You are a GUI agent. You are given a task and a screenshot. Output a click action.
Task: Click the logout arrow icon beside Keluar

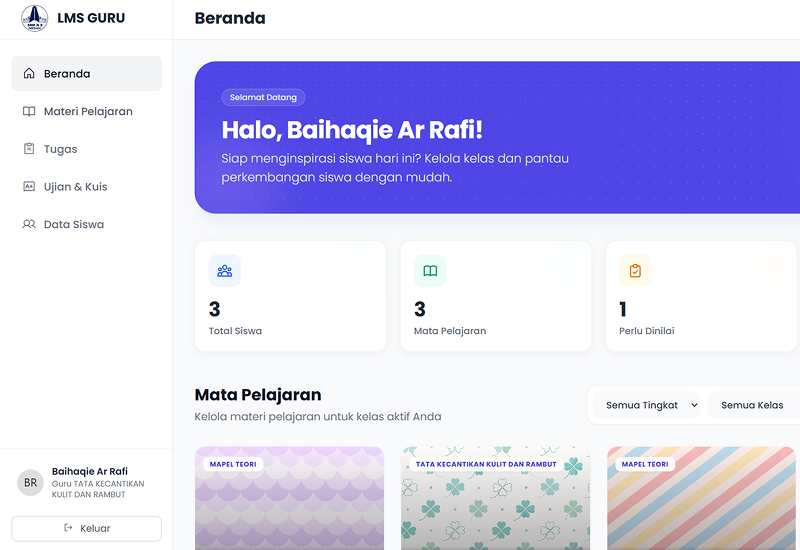click(x=68, y=528)
